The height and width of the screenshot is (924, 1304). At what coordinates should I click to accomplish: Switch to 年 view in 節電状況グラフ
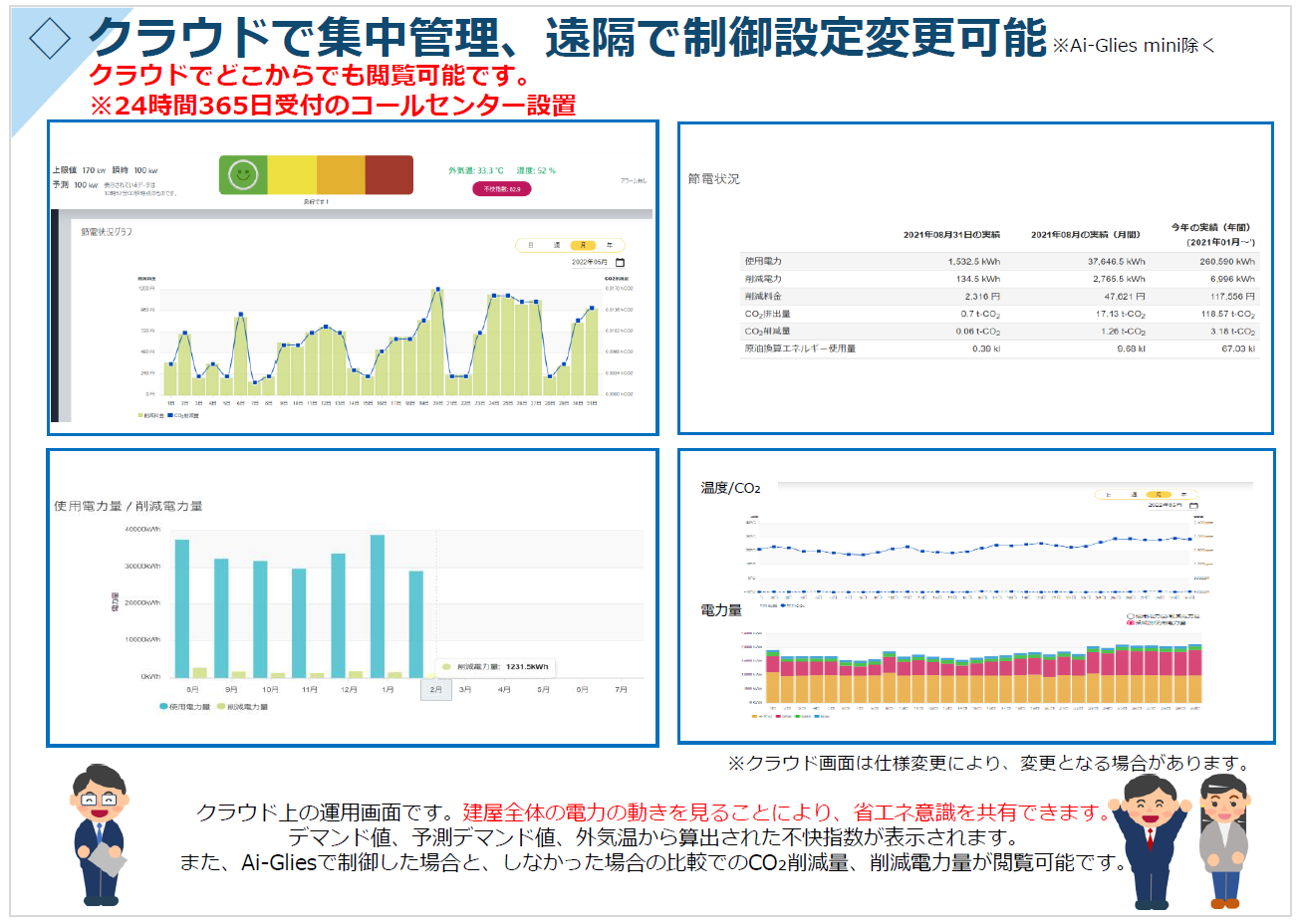[610, 245]
